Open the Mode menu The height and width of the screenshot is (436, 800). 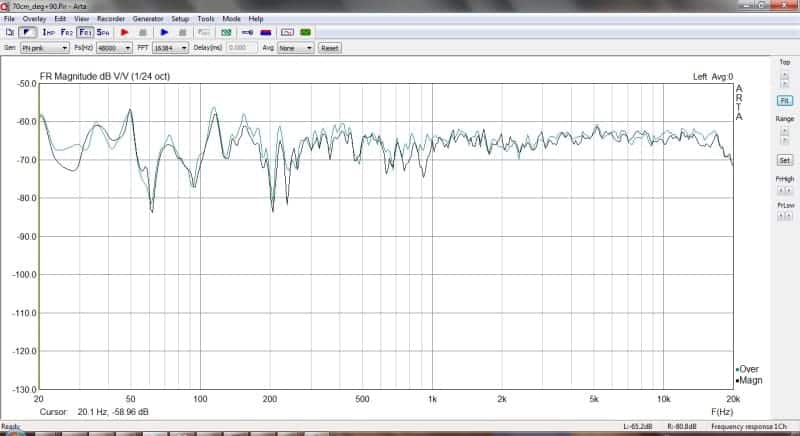tap(231, 19)
